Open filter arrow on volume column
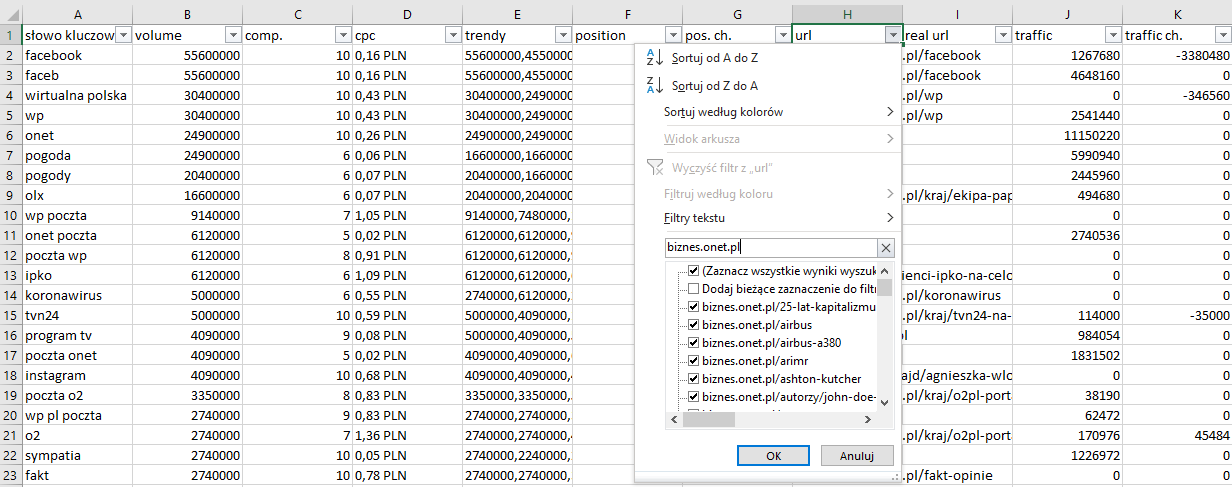The height and width of the screenshot is (487, 1232). [232, 35]
